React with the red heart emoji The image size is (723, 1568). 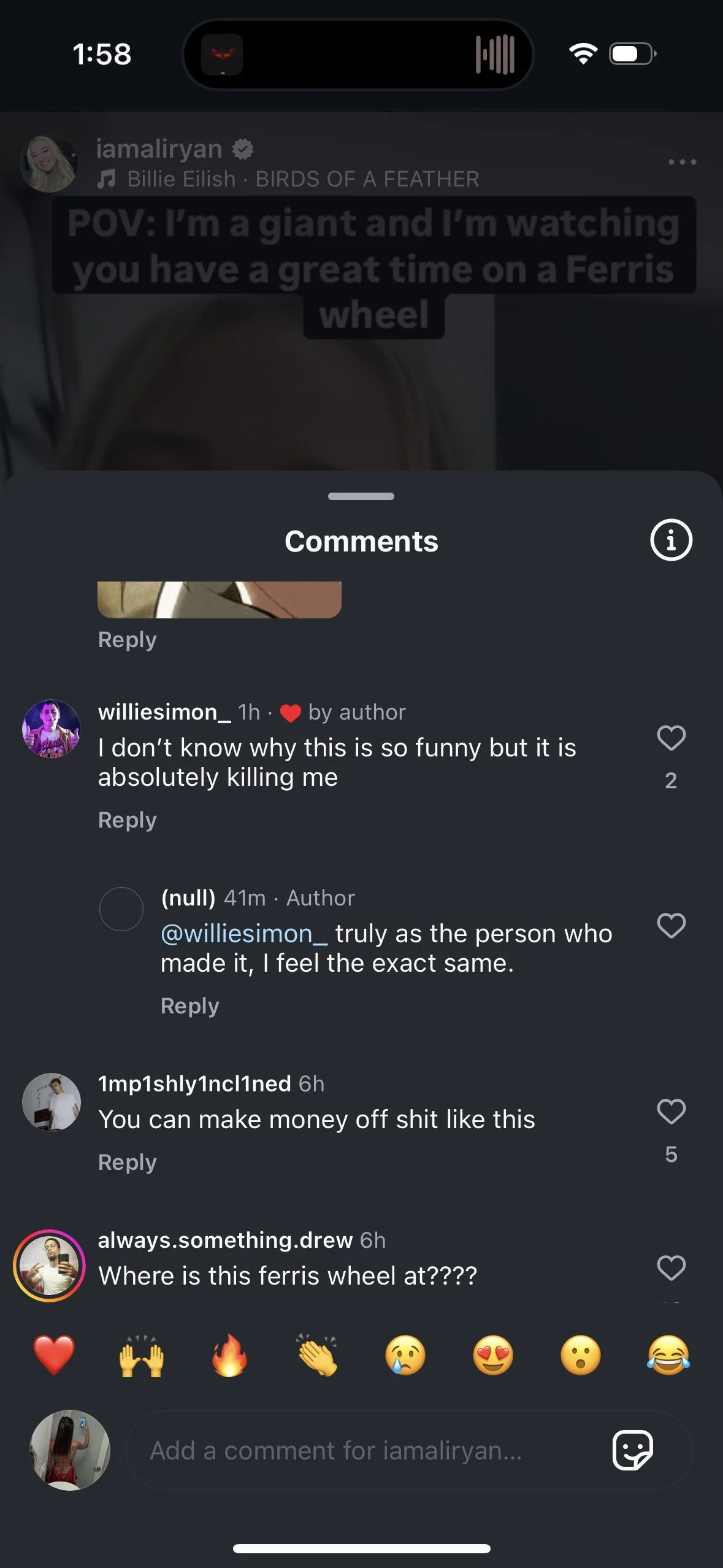(55, 1355)
